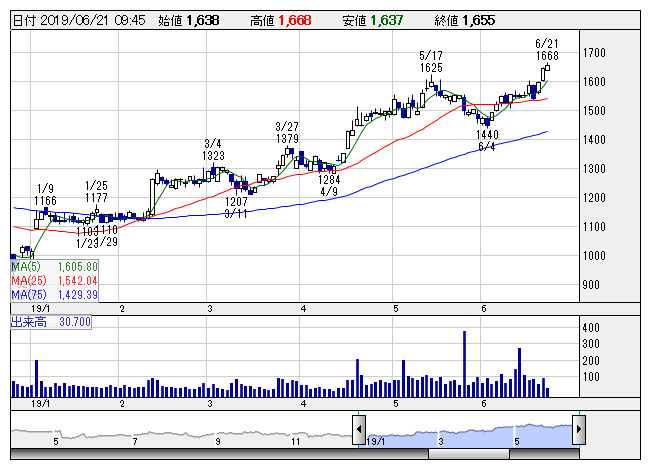Select the MA(25) legend entry
Image resolution: width=652 pixels, height=469 pixels.
tap(53, 281)
